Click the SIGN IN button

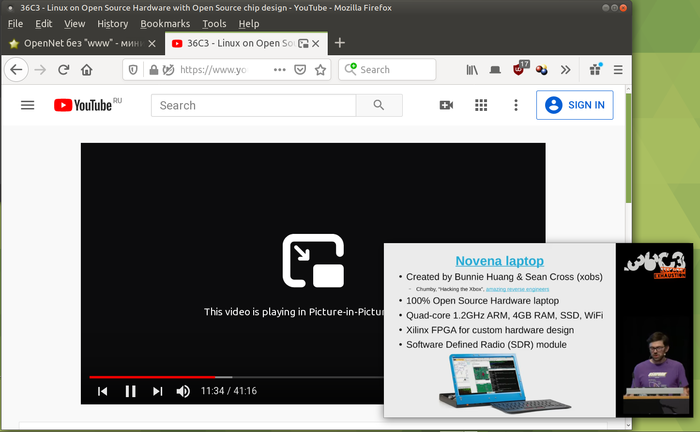[x=575, y=105]
